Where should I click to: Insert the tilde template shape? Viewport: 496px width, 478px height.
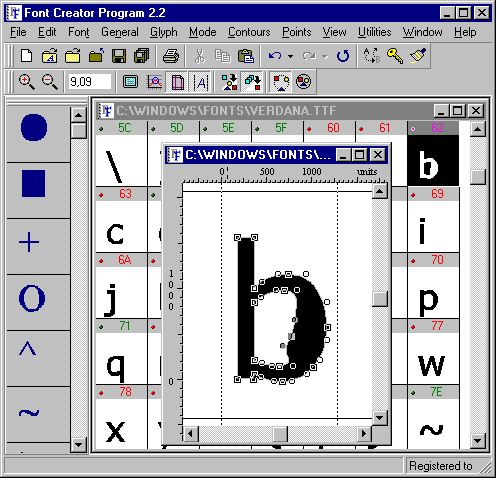point(29,413)
